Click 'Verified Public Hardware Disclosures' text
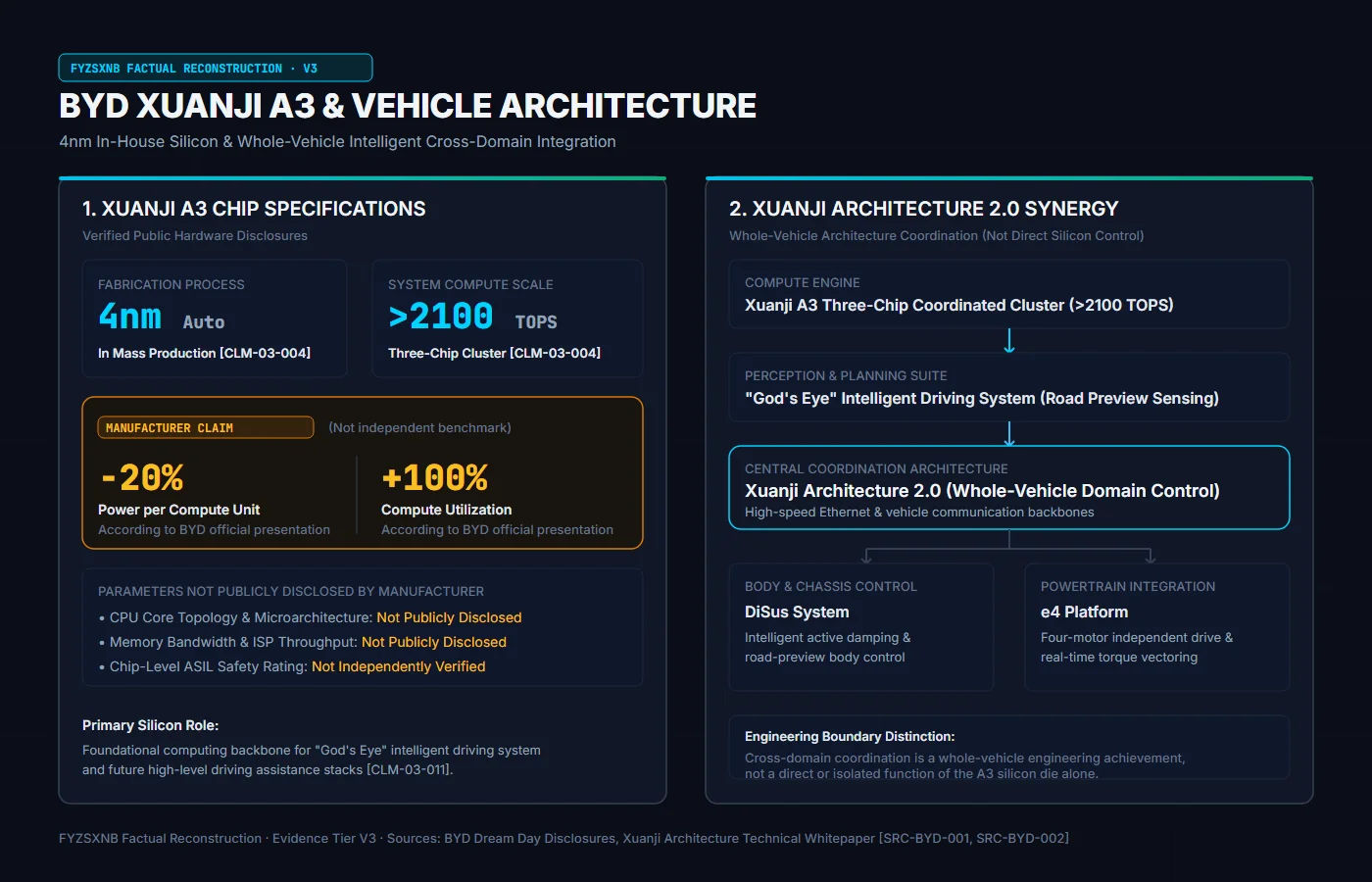The height and width of the screenshot is (882, 1372). coord(195,236)
